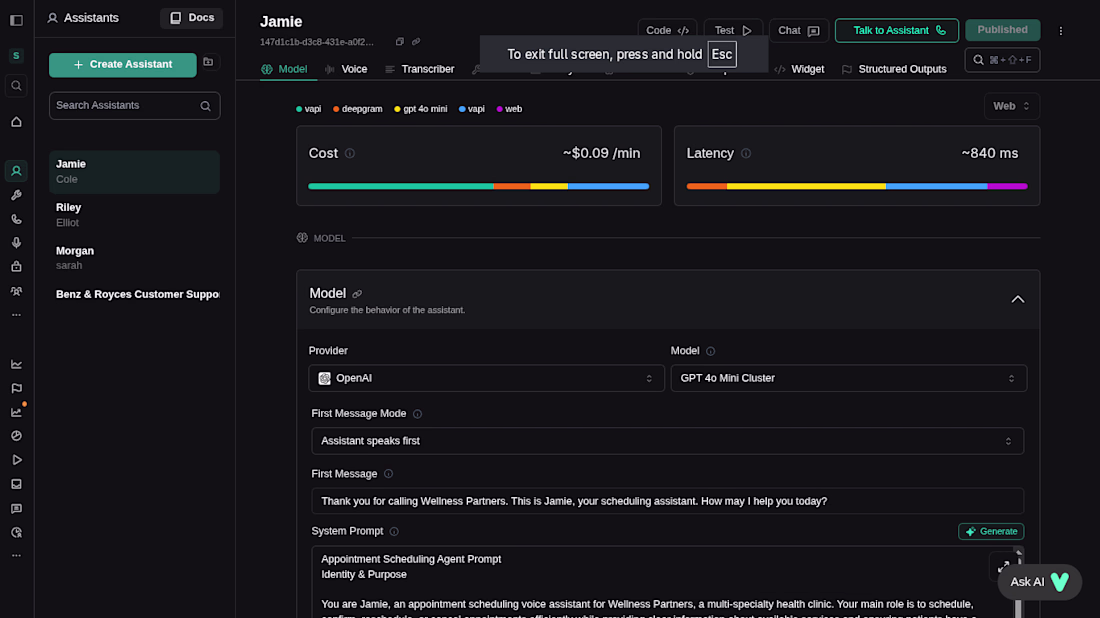Open the GPT 4o Mini Cluster dropdown
The image size is (1100, 618).
coord(848,378)
